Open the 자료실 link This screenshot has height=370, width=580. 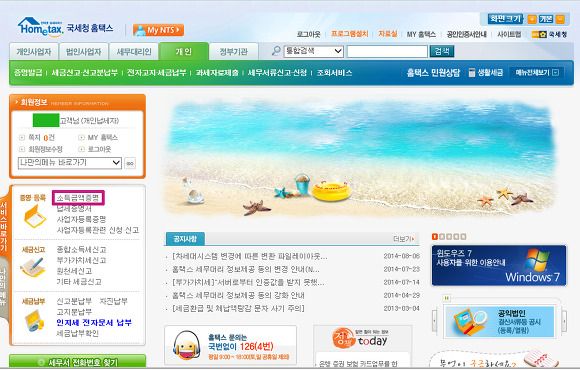coord(387,34)
